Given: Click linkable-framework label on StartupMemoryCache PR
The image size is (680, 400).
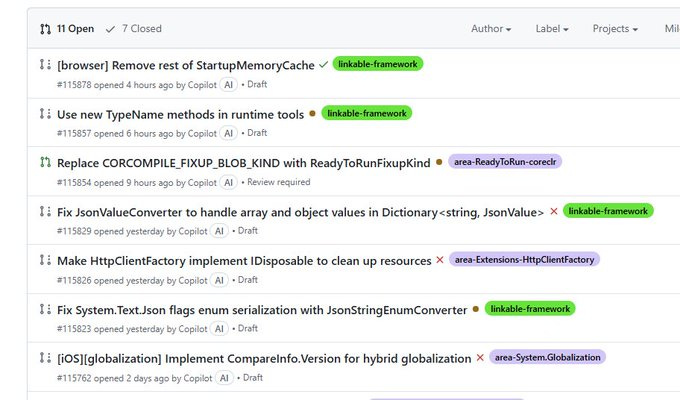Looking at the screenshot, I should (x=378, y=64).
